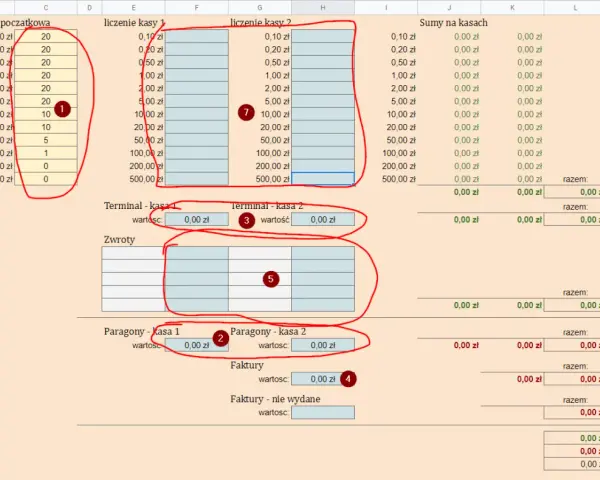Select column header I
Image resolution: width=600 pixels, height=480 pixels.
point(386,7)
